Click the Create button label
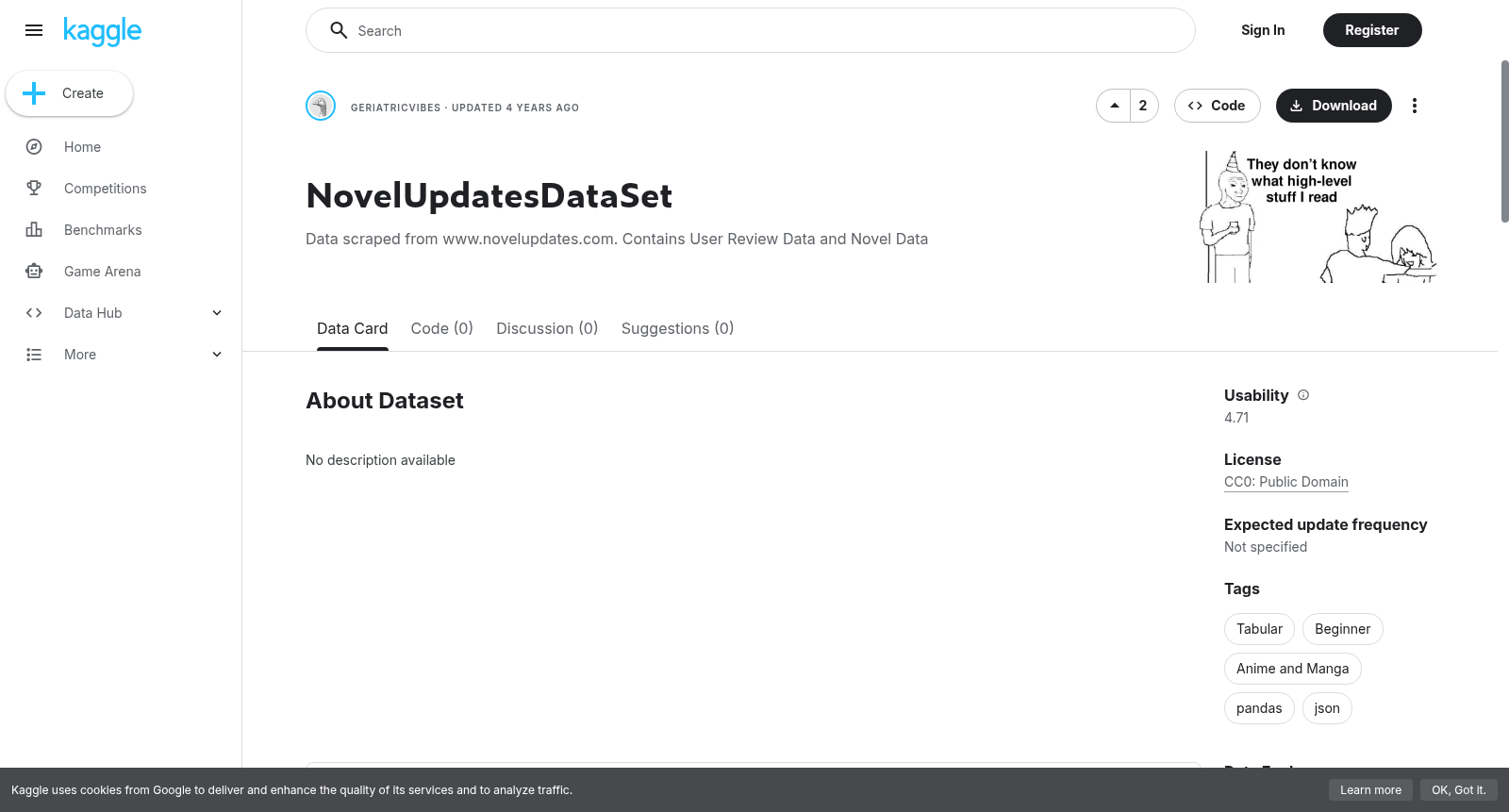 pyautogui.click(x=83, y=93)
